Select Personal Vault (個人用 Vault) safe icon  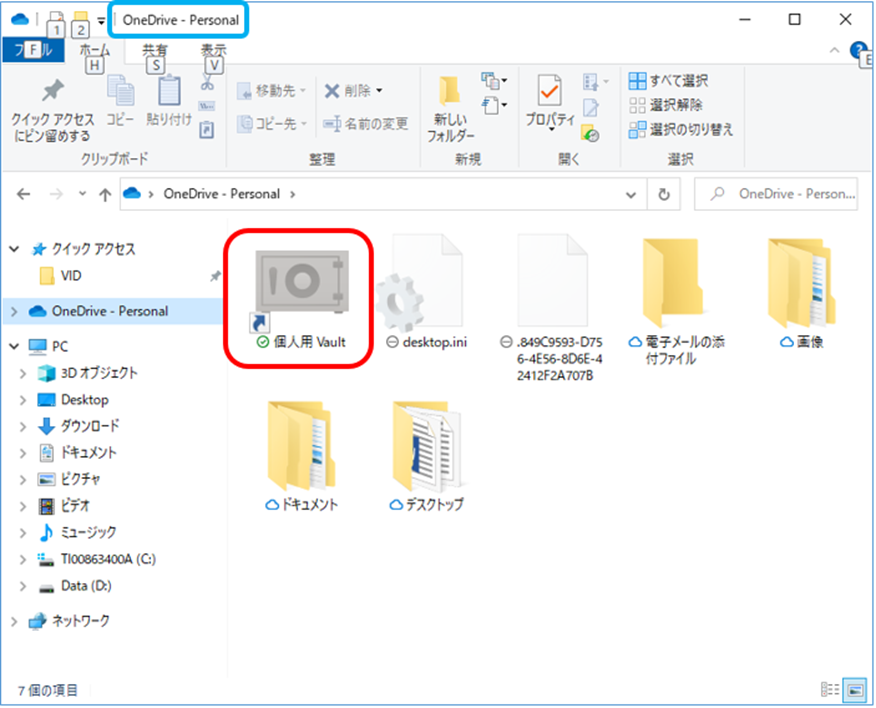click(x=302, y=282)
